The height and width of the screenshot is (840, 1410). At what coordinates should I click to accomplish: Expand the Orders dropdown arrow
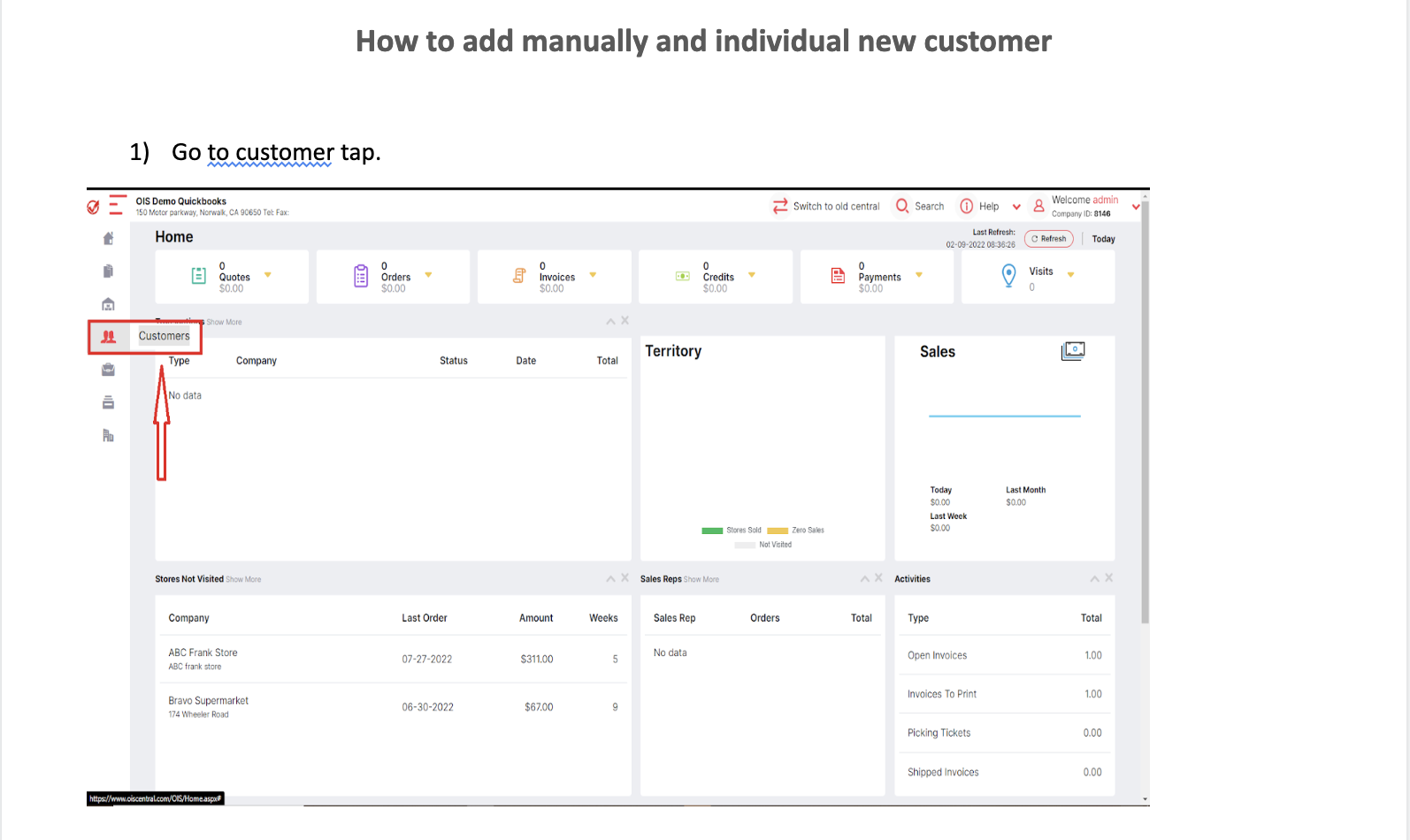tap(429, 275)
